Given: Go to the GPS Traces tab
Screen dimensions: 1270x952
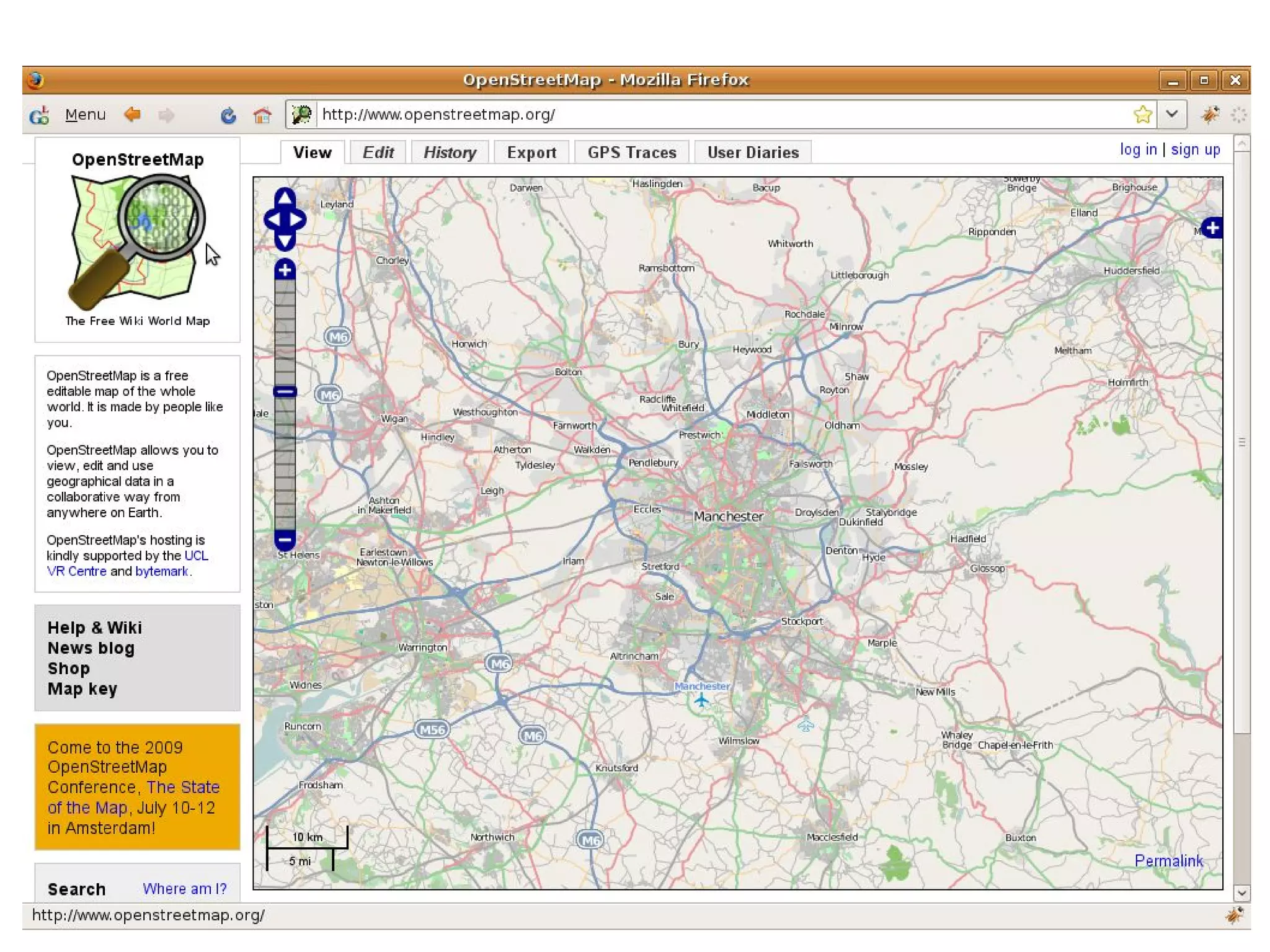Looking at the screenshot, I should 631,153.
